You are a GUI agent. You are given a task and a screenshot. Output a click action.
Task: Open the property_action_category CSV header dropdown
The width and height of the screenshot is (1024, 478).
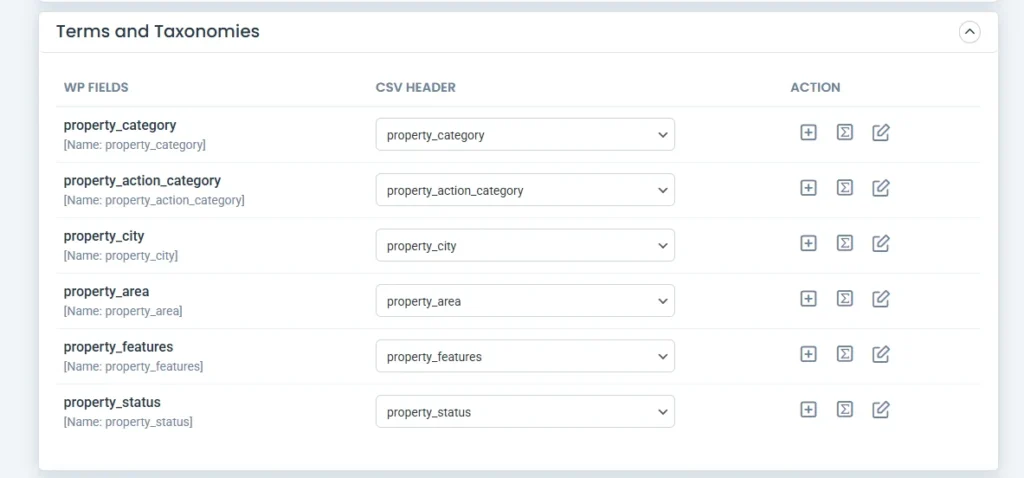(525, 190)
